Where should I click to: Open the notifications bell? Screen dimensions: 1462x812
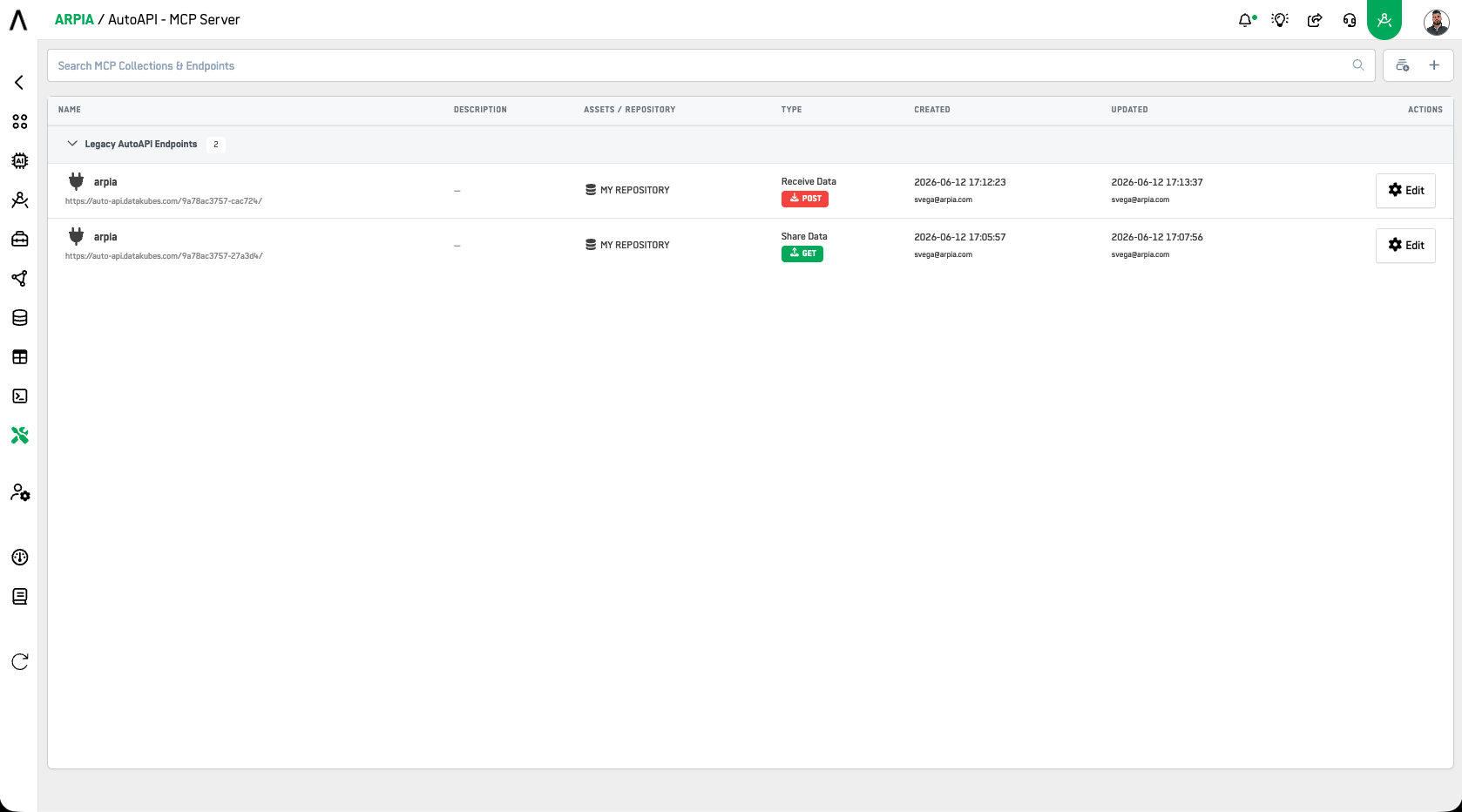pyautogui.click(x=1246, y=20)
